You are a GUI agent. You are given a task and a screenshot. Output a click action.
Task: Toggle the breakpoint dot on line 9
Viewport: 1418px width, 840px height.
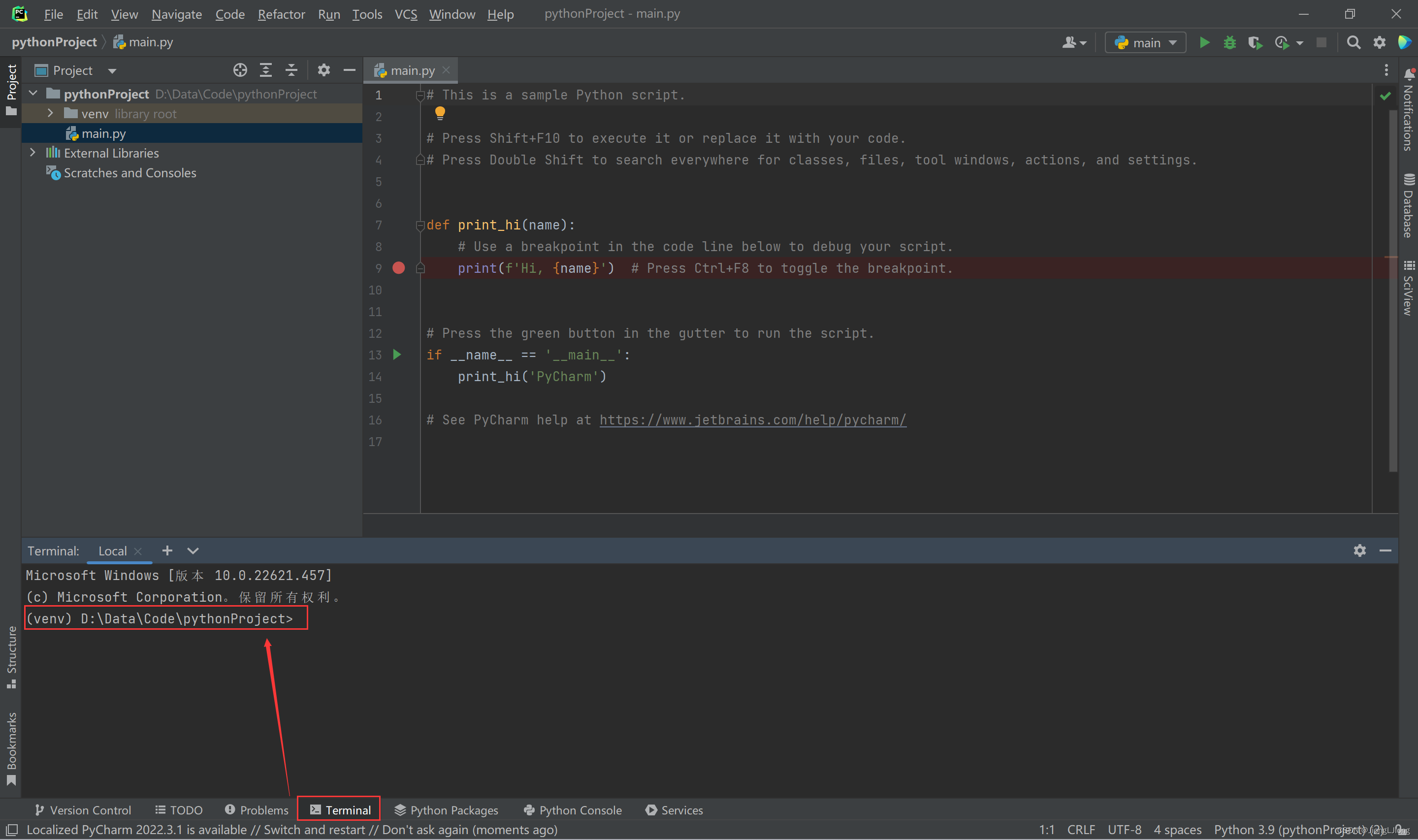[399, 268]
